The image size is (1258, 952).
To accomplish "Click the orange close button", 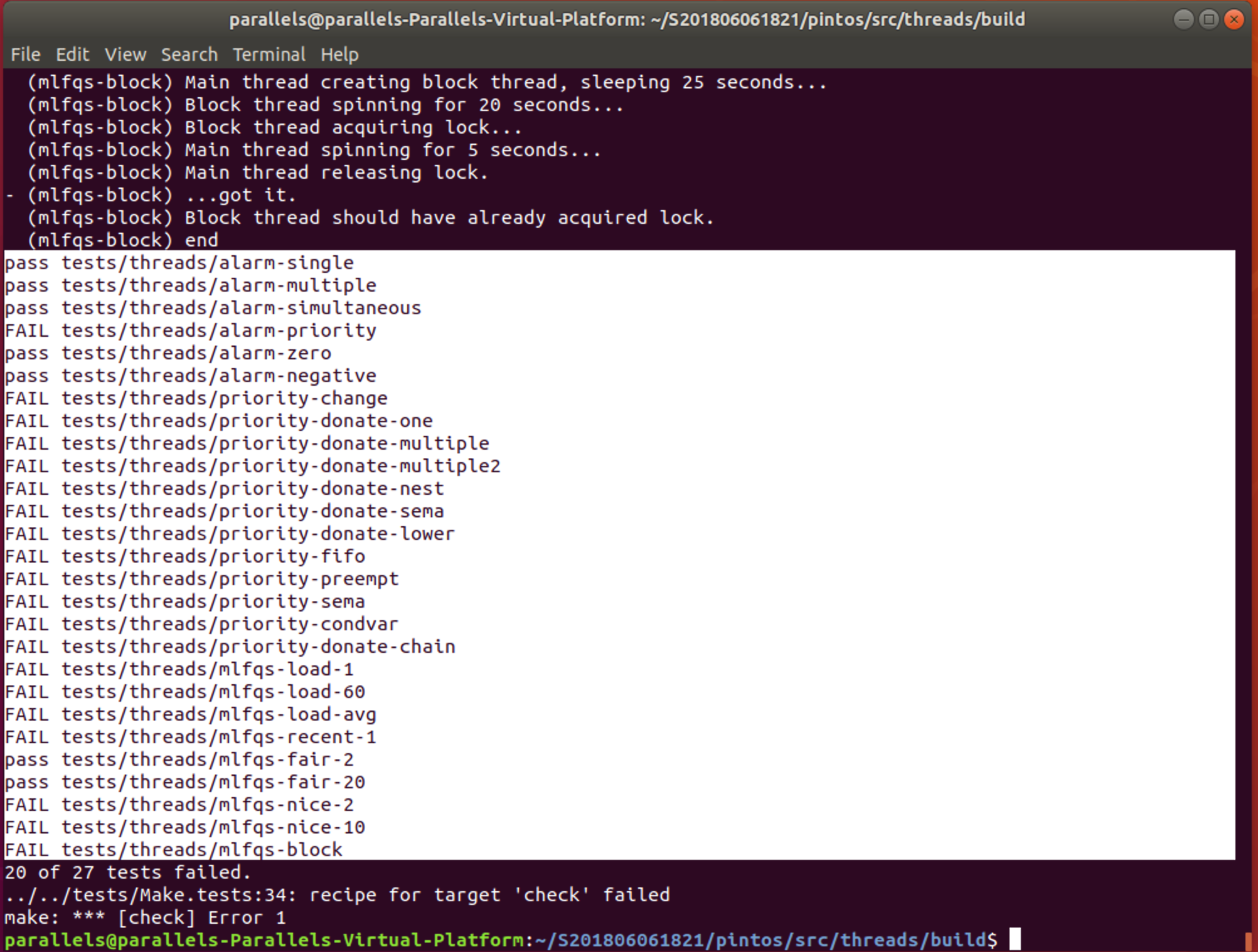I will 1234,19.
